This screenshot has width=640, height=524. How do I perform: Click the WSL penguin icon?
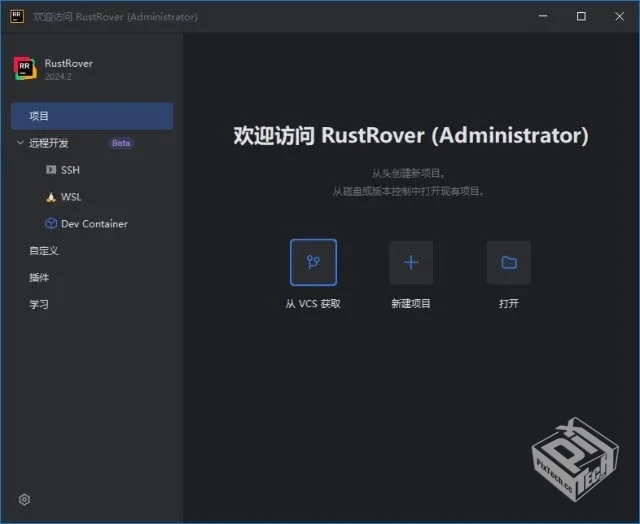point(51,197)
